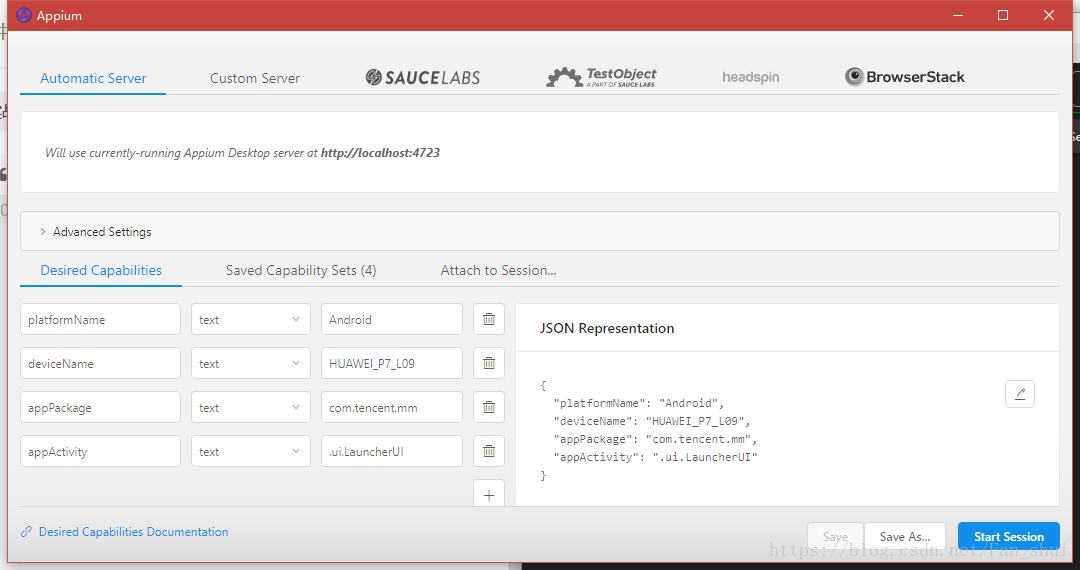Open the TestObject server tab
The width and height of the screenshot is (1080, 570).
click(x=601, y=77)
